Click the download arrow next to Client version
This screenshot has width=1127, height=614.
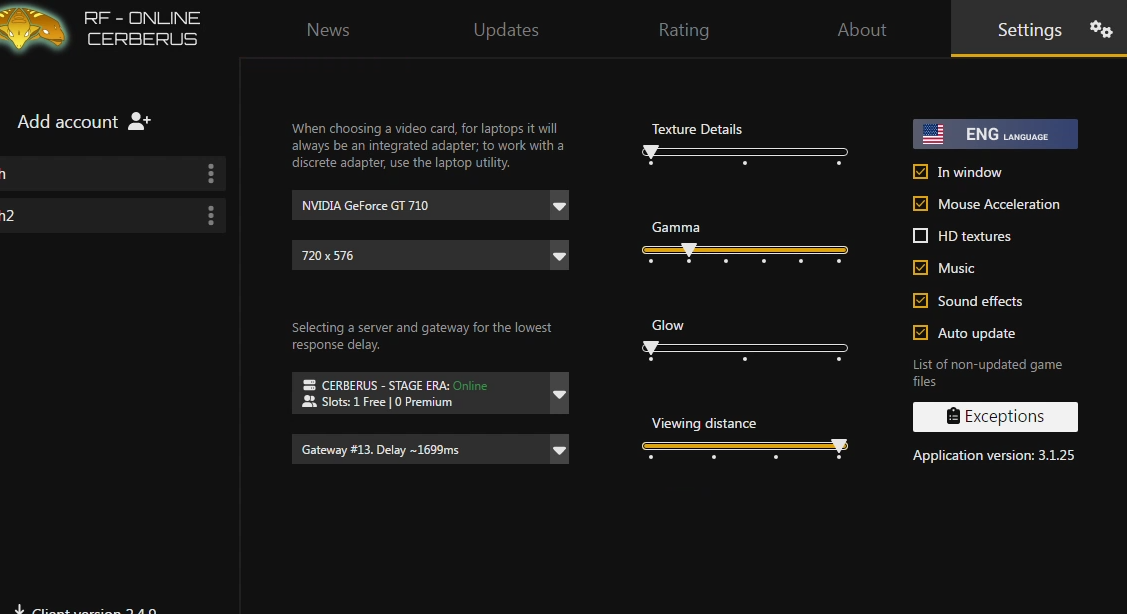pos(19,609)
